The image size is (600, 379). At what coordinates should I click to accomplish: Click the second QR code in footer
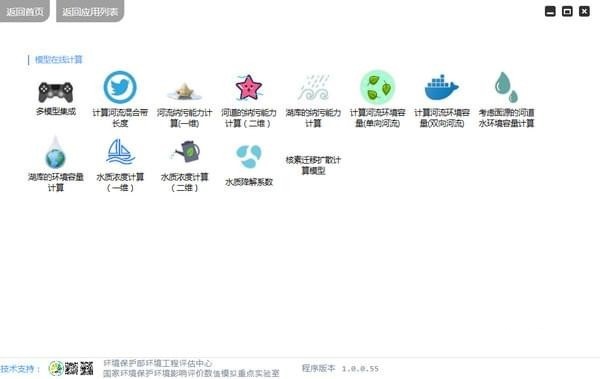click(x=86, y=368)
